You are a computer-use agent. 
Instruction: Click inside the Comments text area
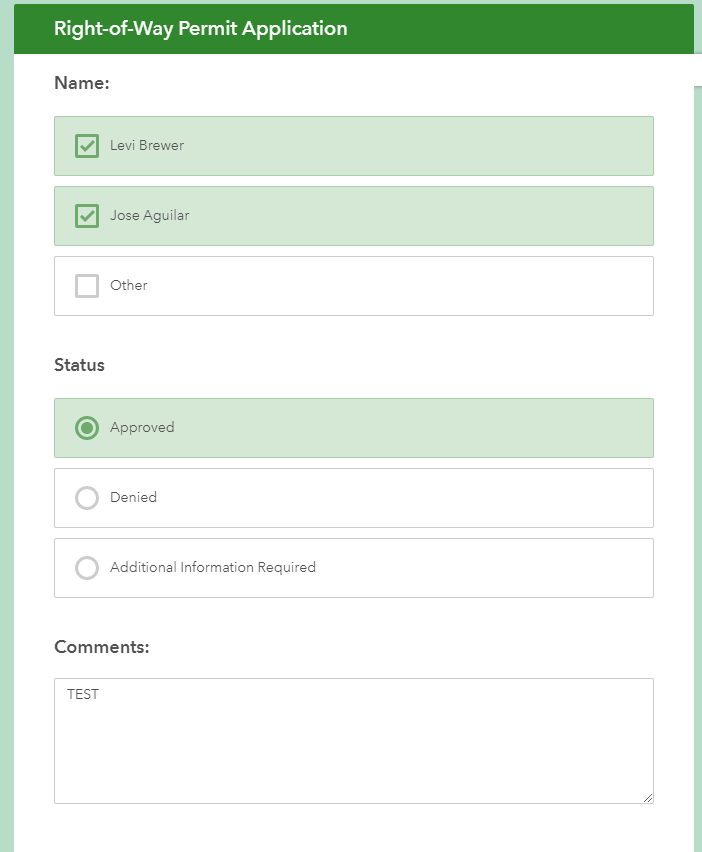pos(354,741)
